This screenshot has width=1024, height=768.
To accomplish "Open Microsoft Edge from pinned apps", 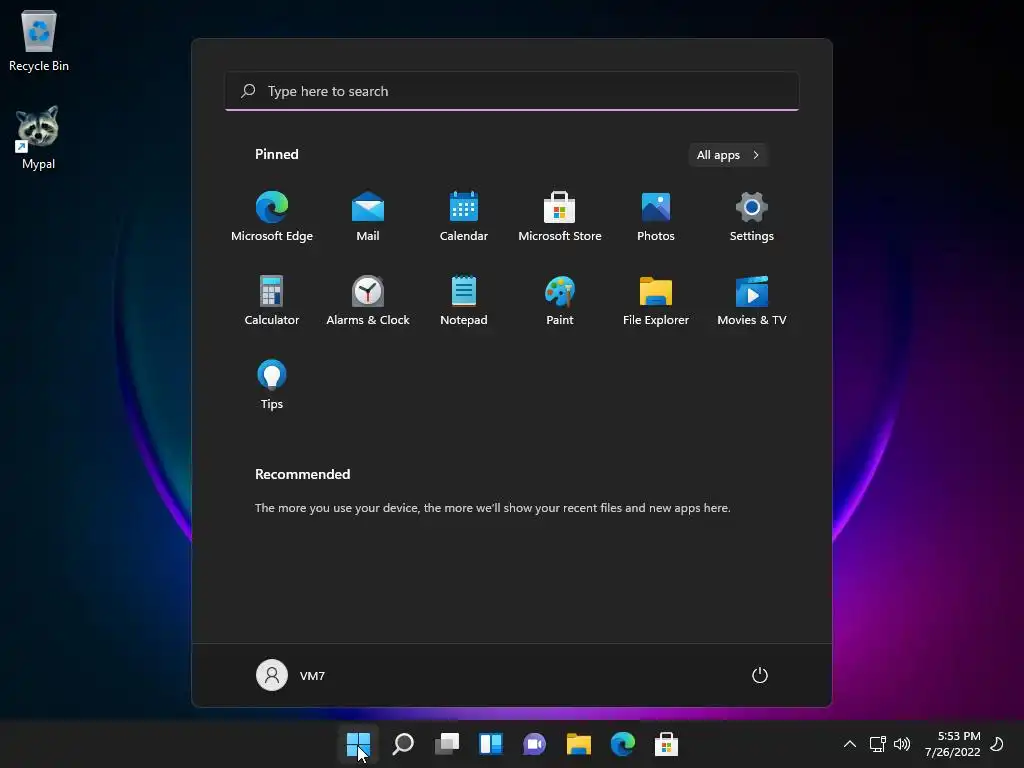I will coord(272,216).
